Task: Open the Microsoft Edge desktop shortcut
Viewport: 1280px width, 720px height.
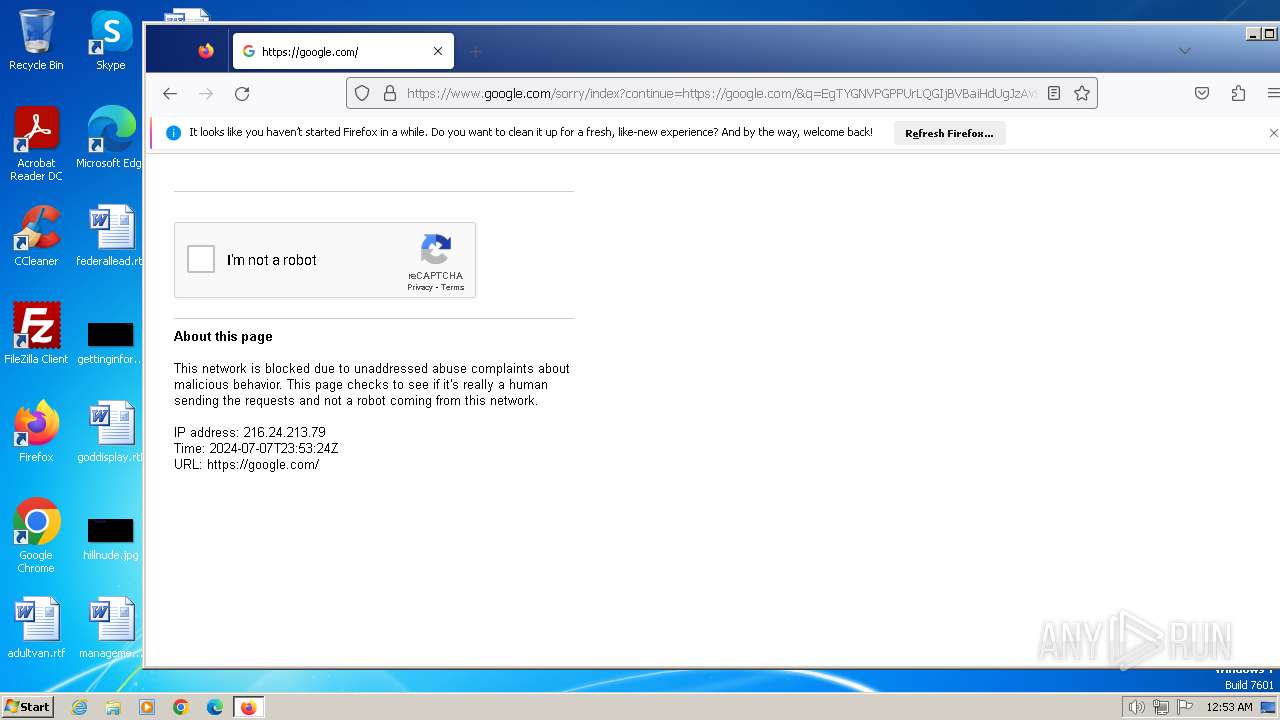Action: pyautogui.click(x=111, y=138)
